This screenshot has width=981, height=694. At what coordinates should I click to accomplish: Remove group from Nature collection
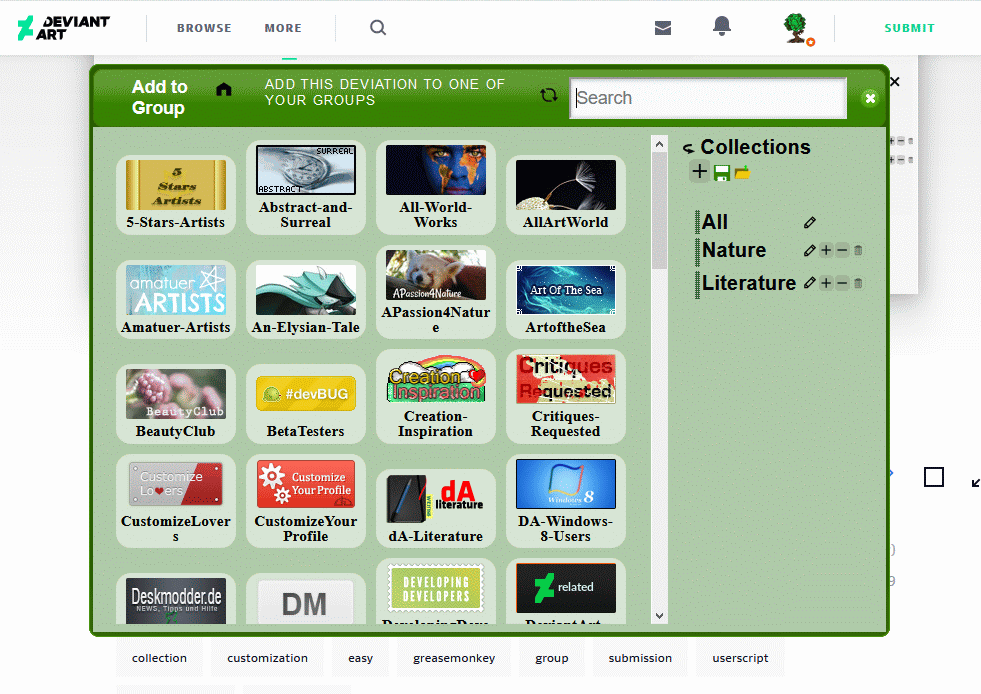[842, 250]
